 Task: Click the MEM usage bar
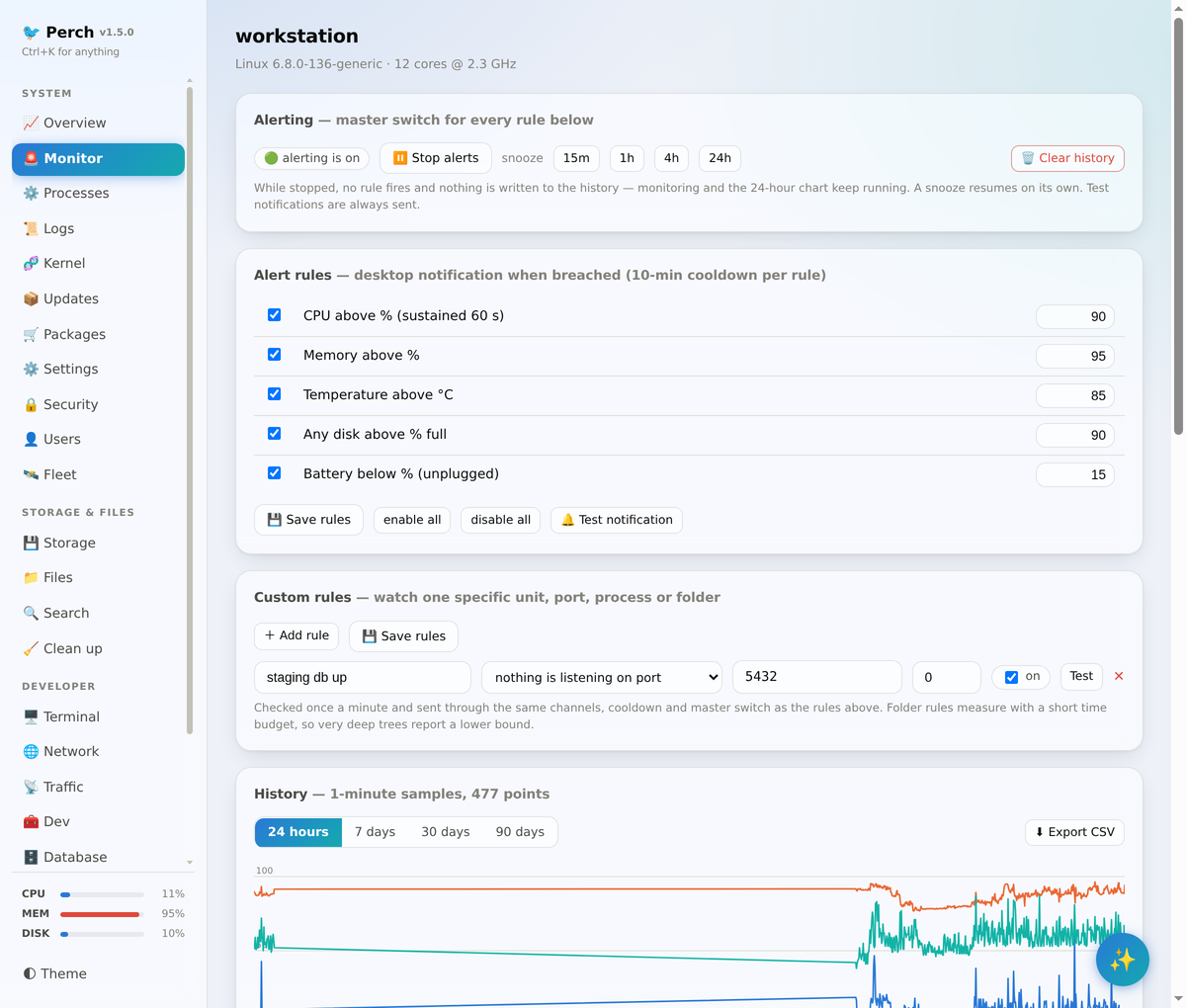pyautogui.click(x=102, y=914)
